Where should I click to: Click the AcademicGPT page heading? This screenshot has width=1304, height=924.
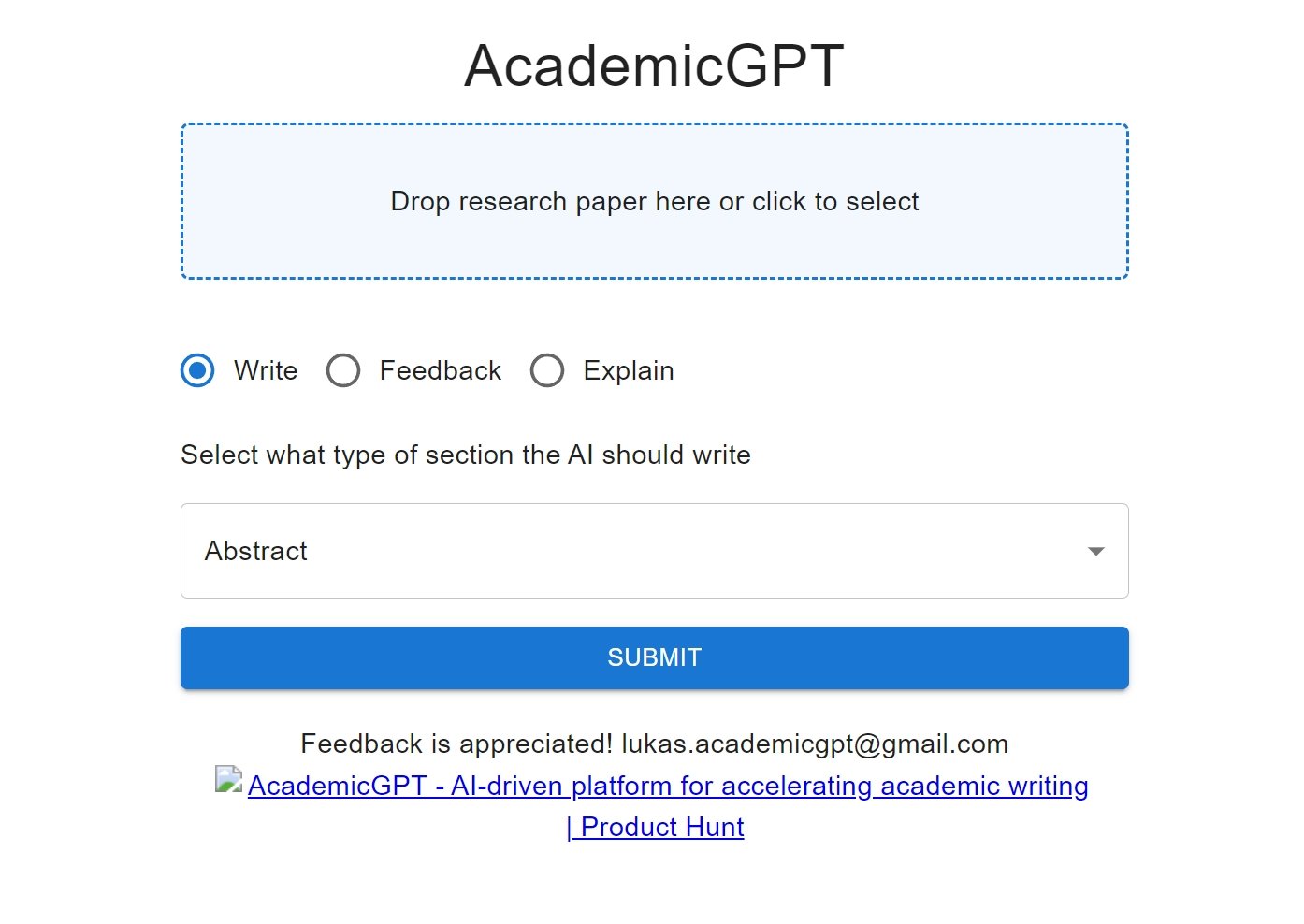(x=655, y=65)
